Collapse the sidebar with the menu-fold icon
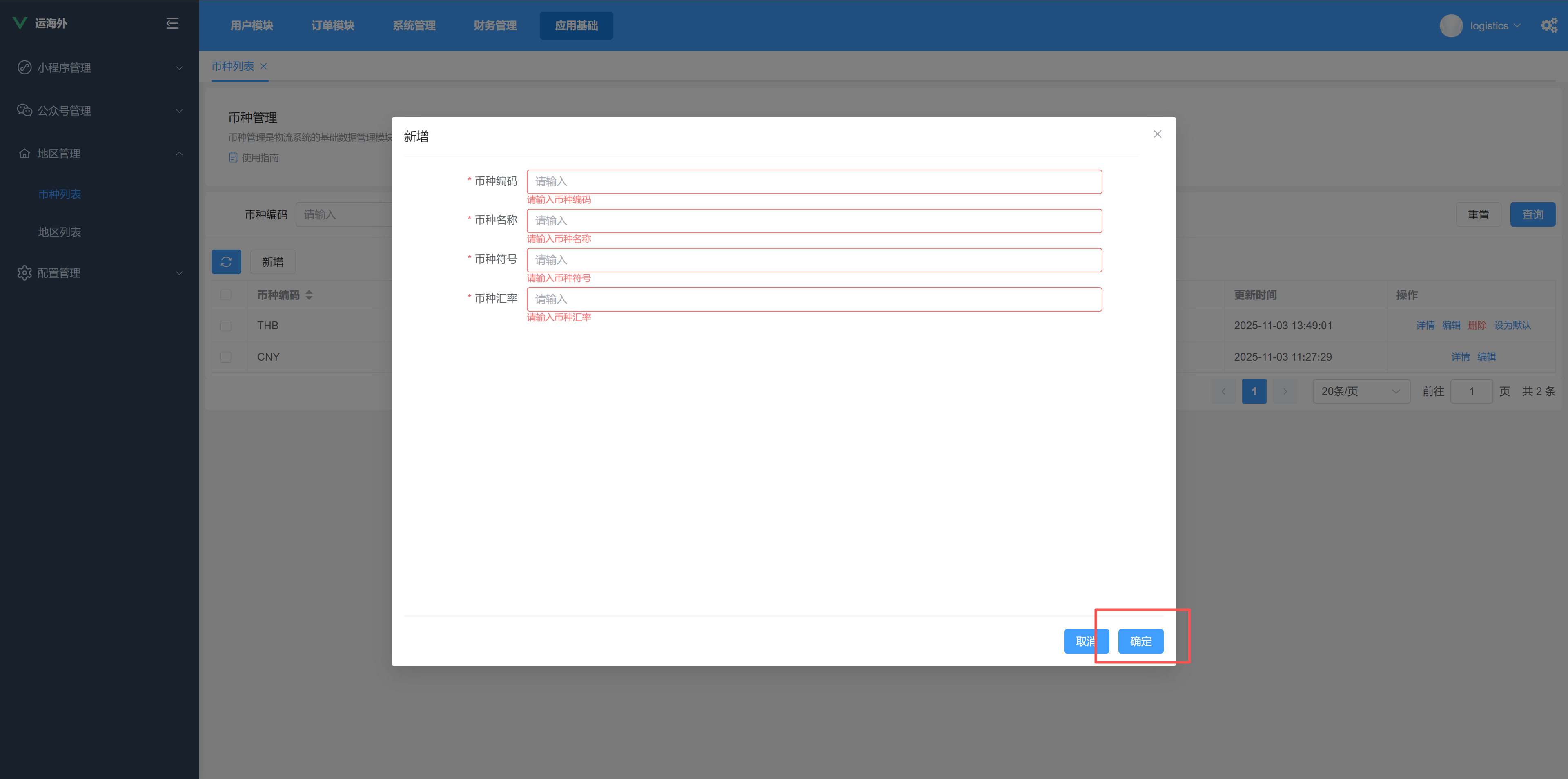Screen dimensions: 1568x779 [172, 23]
